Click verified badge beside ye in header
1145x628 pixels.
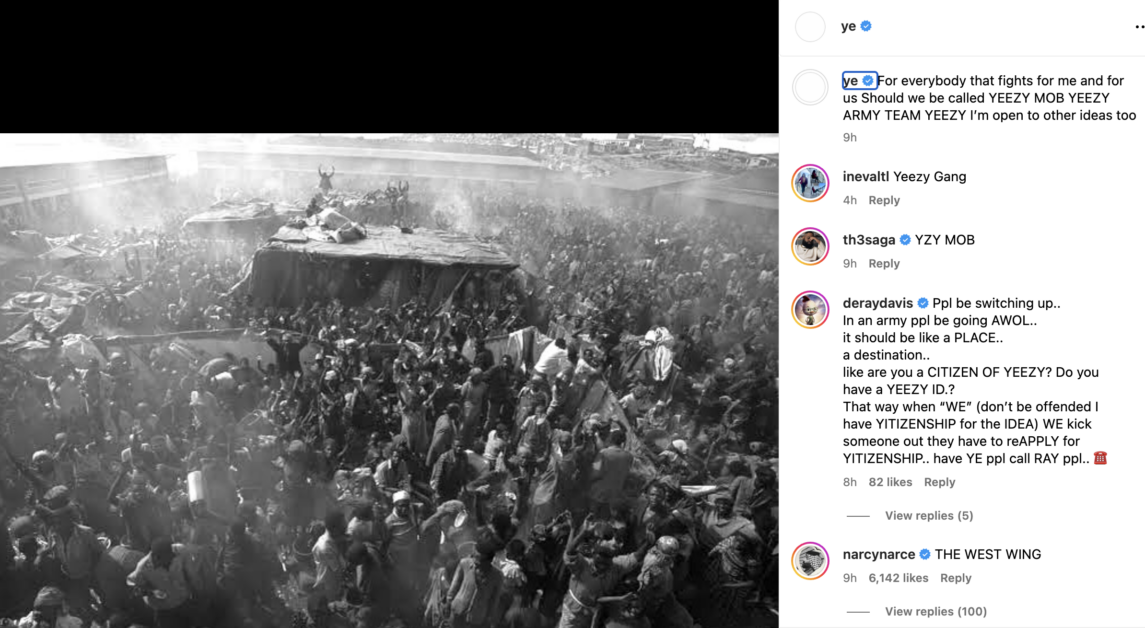[866, 26]
